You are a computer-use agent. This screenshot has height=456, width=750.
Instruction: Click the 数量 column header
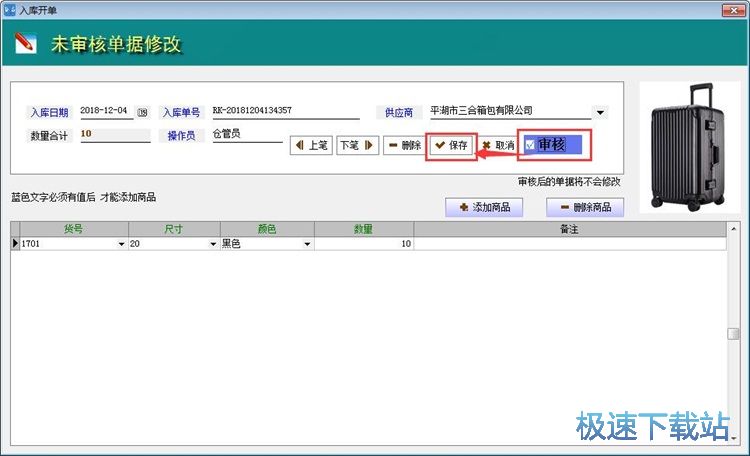(364, 229)
